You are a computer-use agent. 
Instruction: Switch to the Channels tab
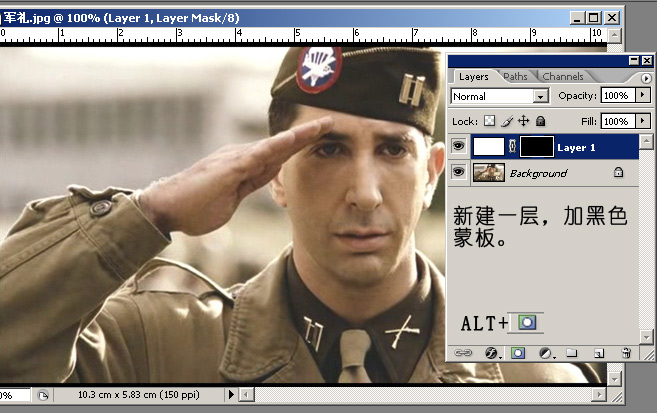tap(563, 77)
